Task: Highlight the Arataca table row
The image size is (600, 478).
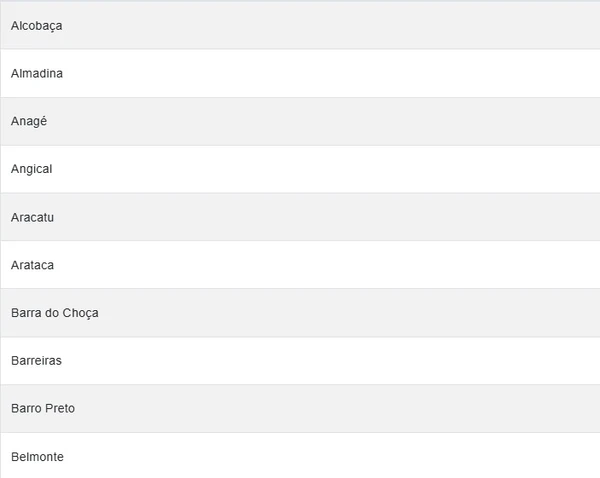Action: 300,265
